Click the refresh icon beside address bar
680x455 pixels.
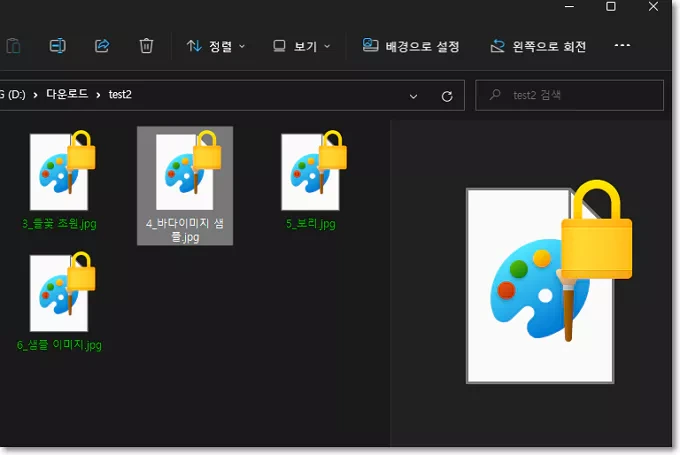447,96
